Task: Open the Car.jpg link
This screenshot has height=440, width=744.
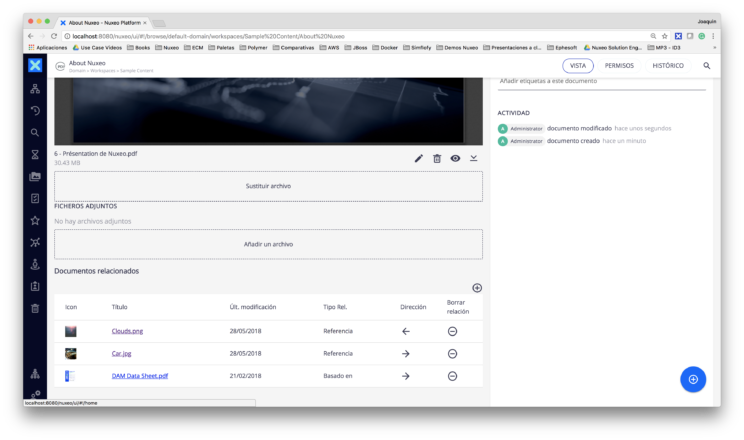Action: [x=121, y=354]
